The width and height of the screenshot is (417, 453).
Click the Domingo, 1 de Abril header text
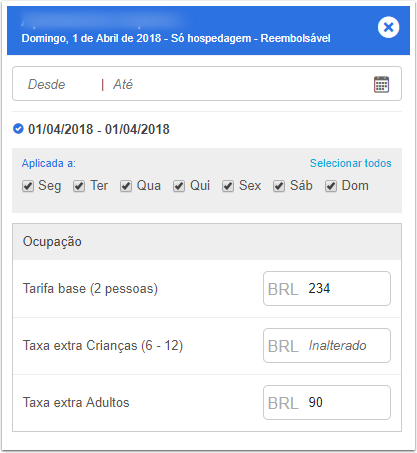[x=176, y=38]
